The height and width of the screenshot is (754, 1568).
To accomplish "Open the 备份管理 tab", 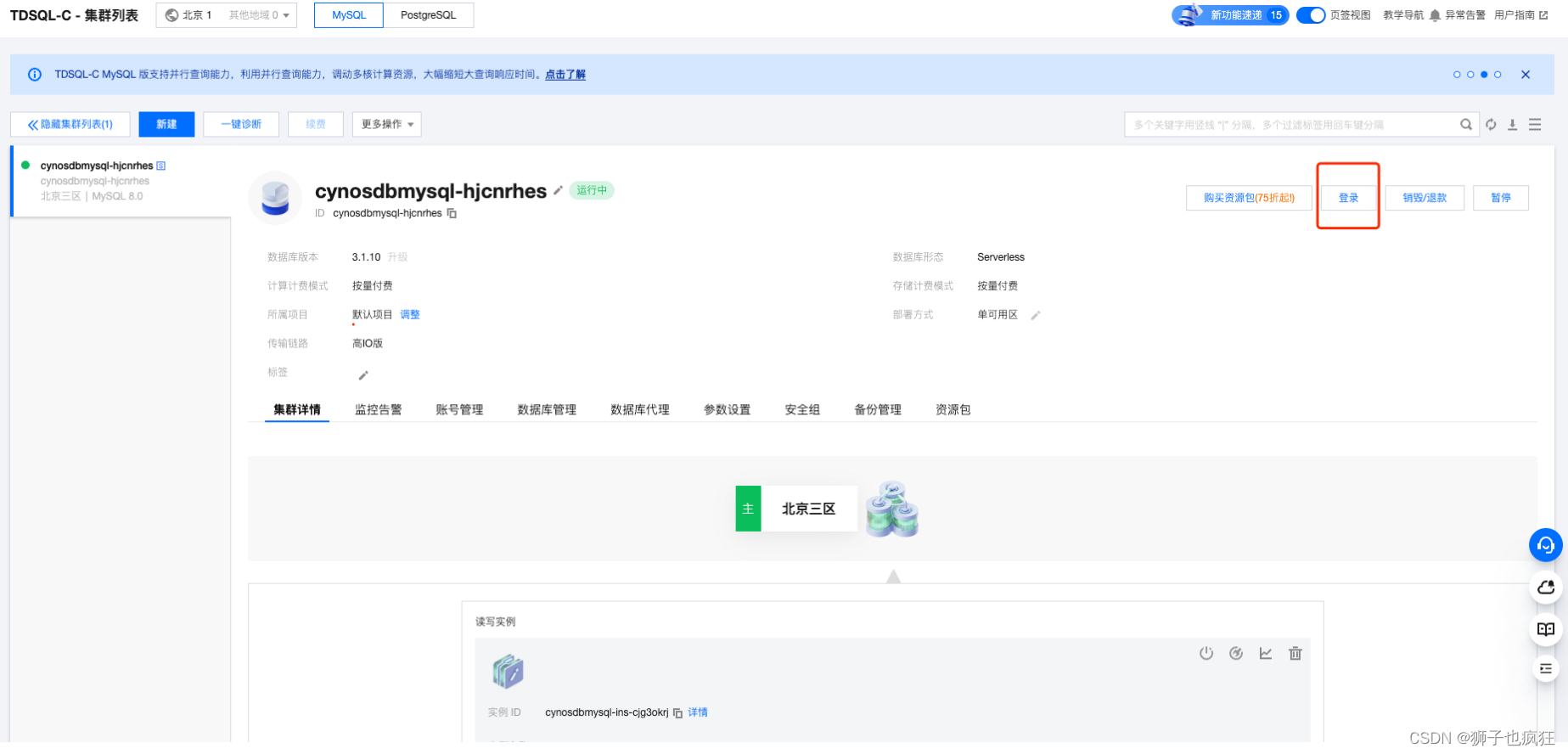I will coord(878,409).
